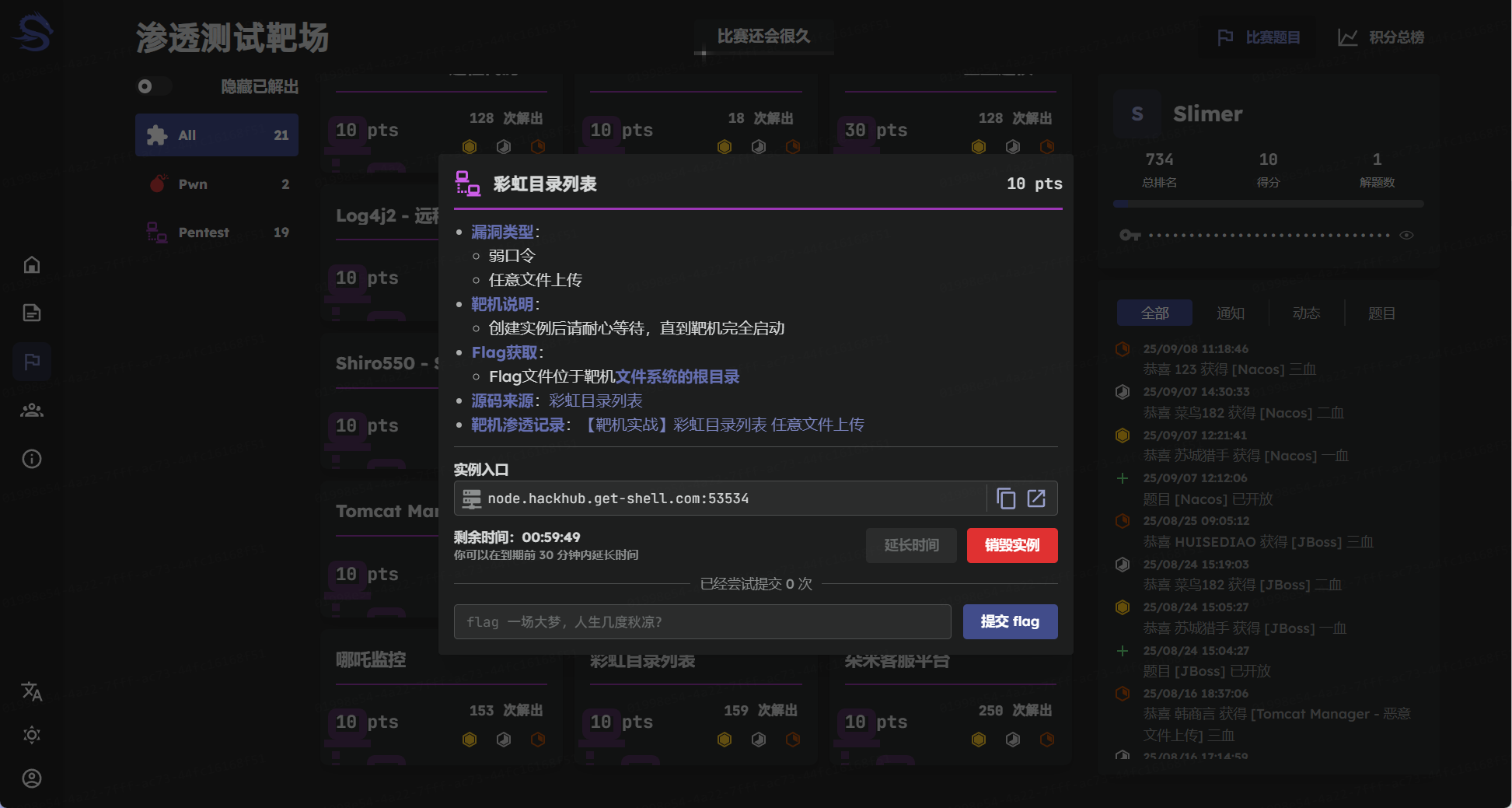This screenshot has width=1512, height=808.
Task: Select the Pentest category filter
Action: pos(217,233)
